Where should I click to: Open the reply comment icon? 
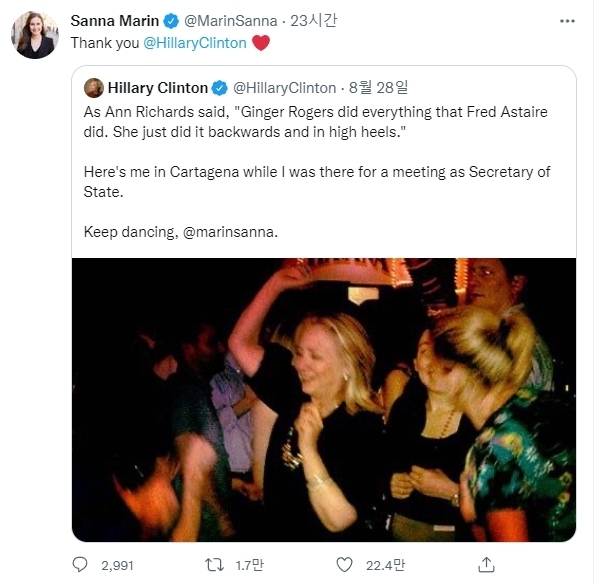tap(80, 565)
